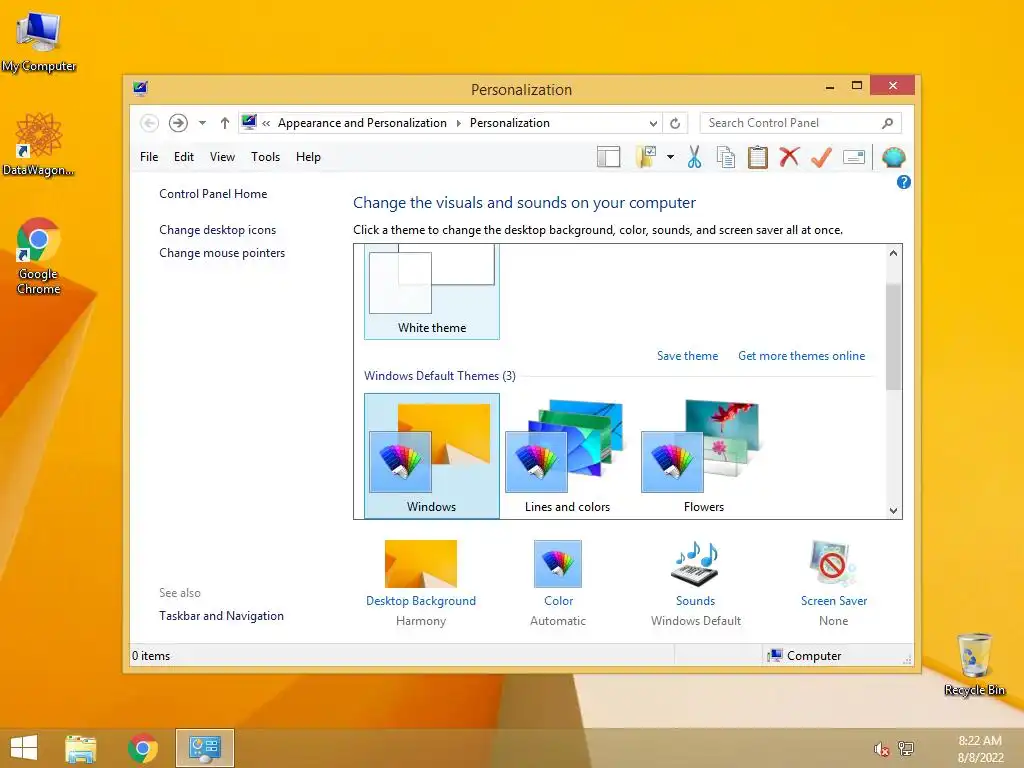Click the theme list scroll up arrow
The image size is (1024, 768).
(x=893, y=253)
